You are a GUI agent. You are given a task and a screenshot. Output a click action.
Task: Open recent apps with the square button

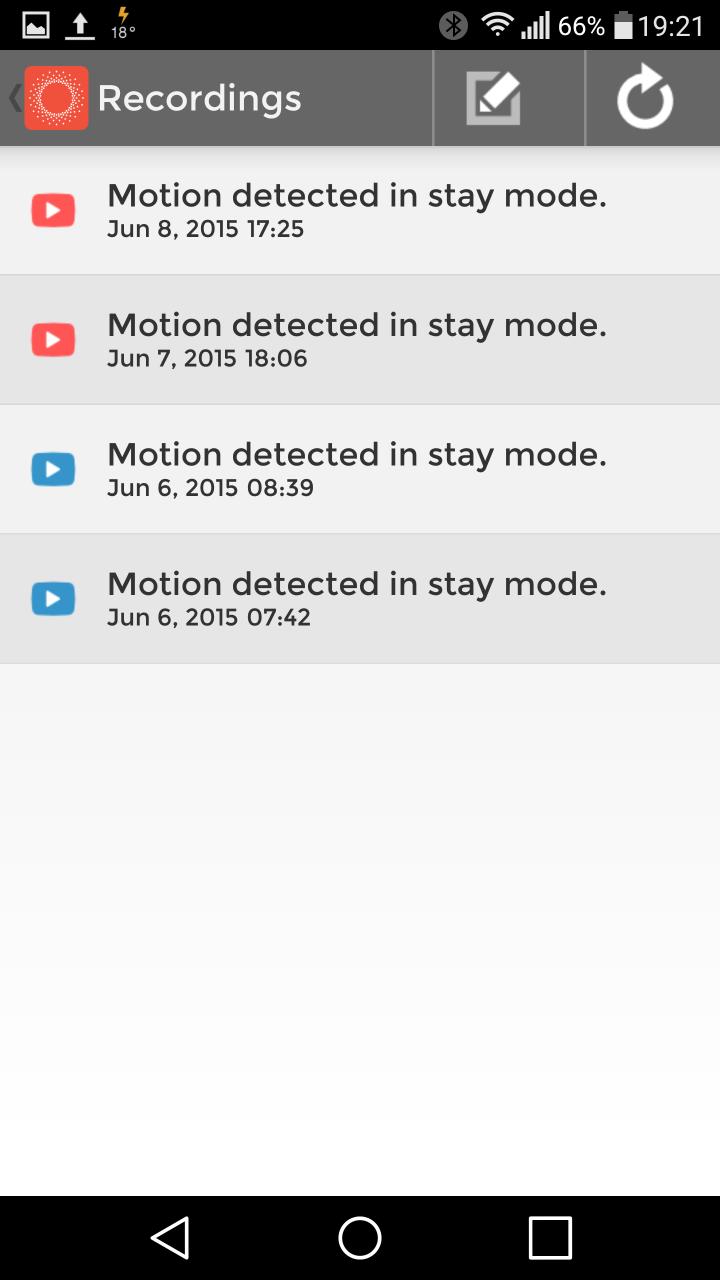[x=550, y=1238]
